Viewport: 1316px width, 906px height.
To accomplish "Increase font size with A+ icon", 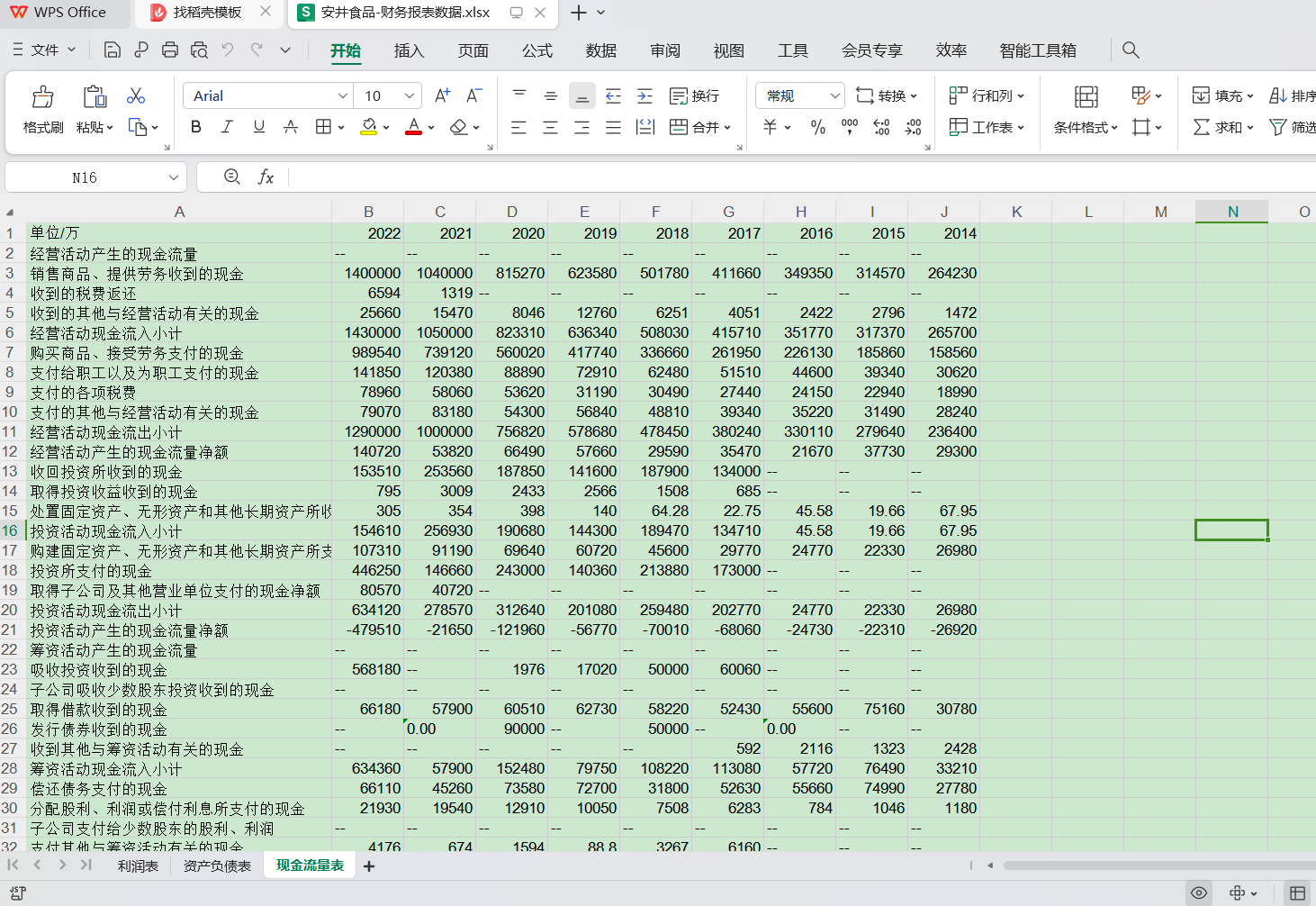I will [x=442, y=95].
